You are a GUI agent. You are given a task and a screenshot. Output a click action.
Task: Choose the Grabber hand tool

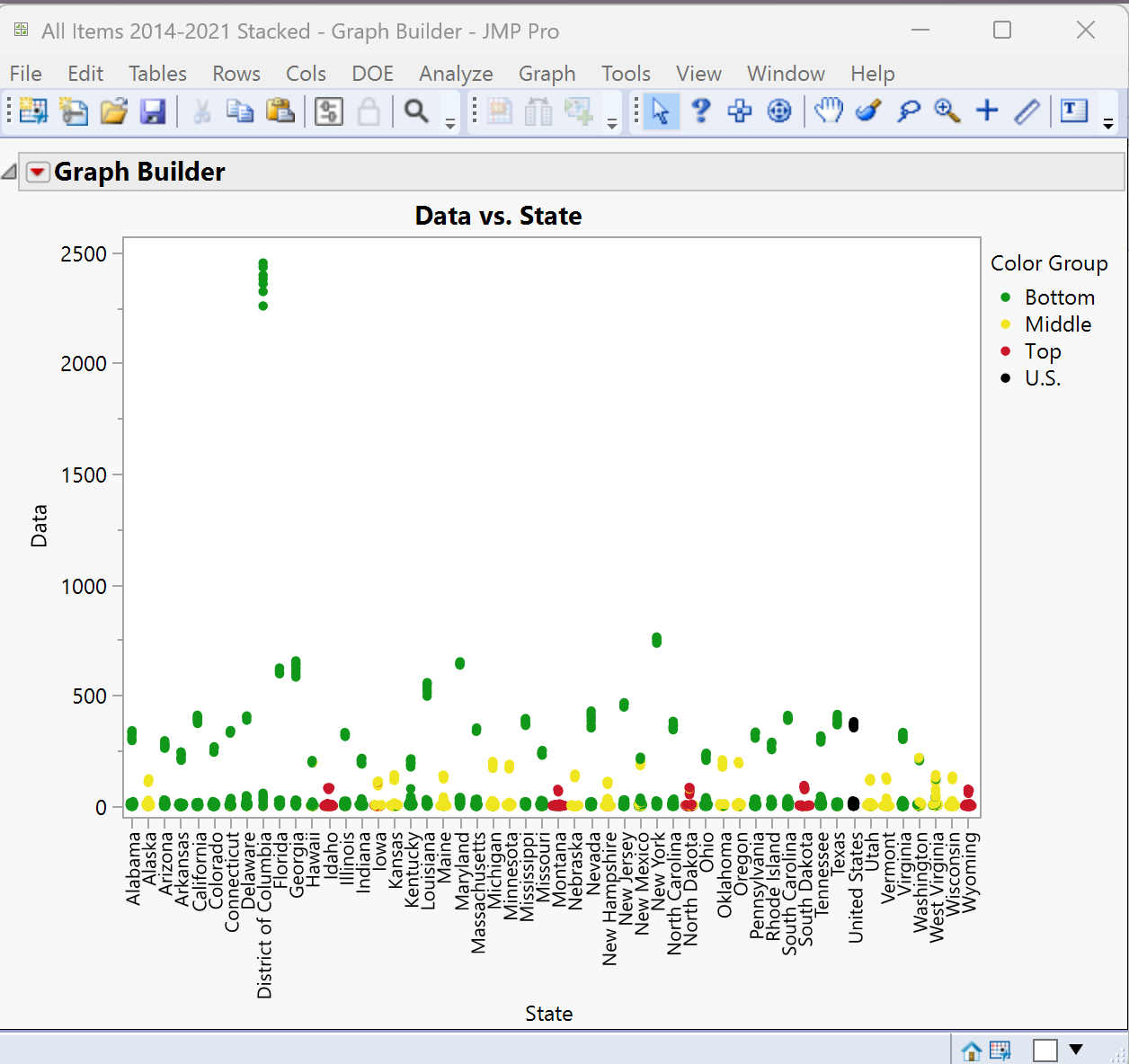828,111
